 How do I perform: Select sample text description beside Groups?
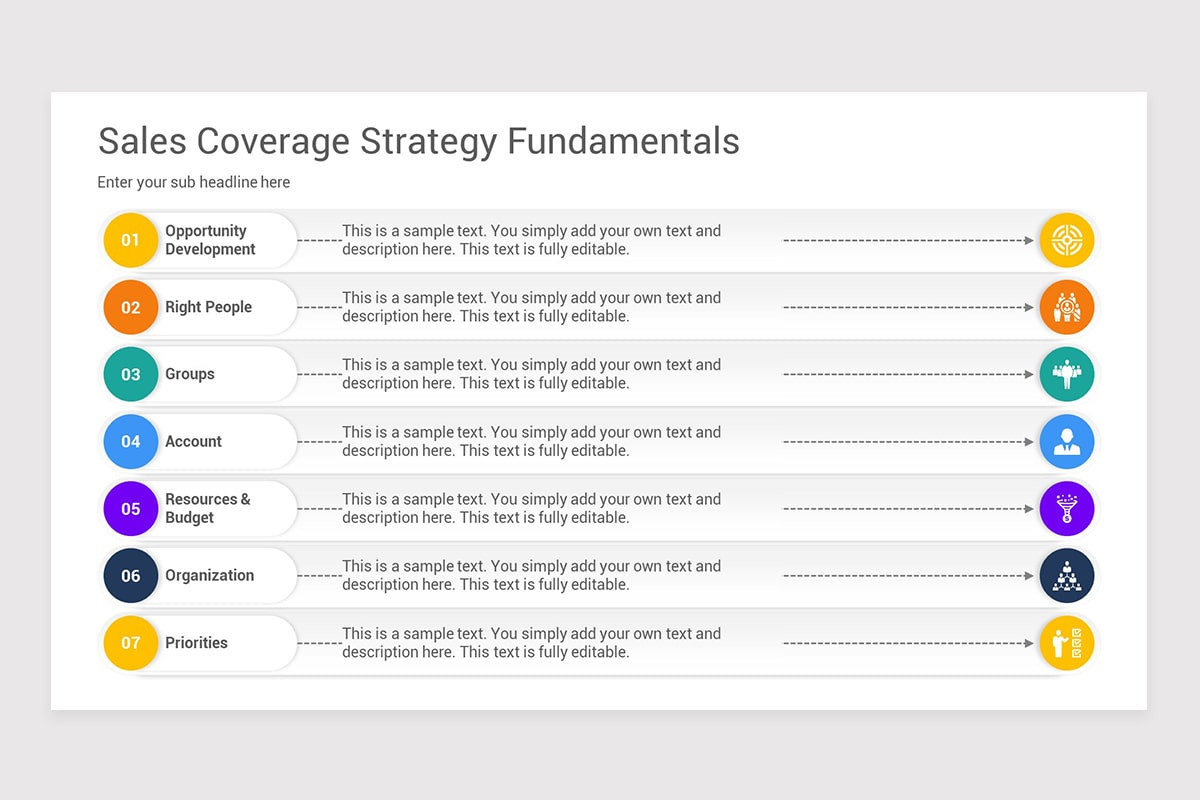(531, 374)
